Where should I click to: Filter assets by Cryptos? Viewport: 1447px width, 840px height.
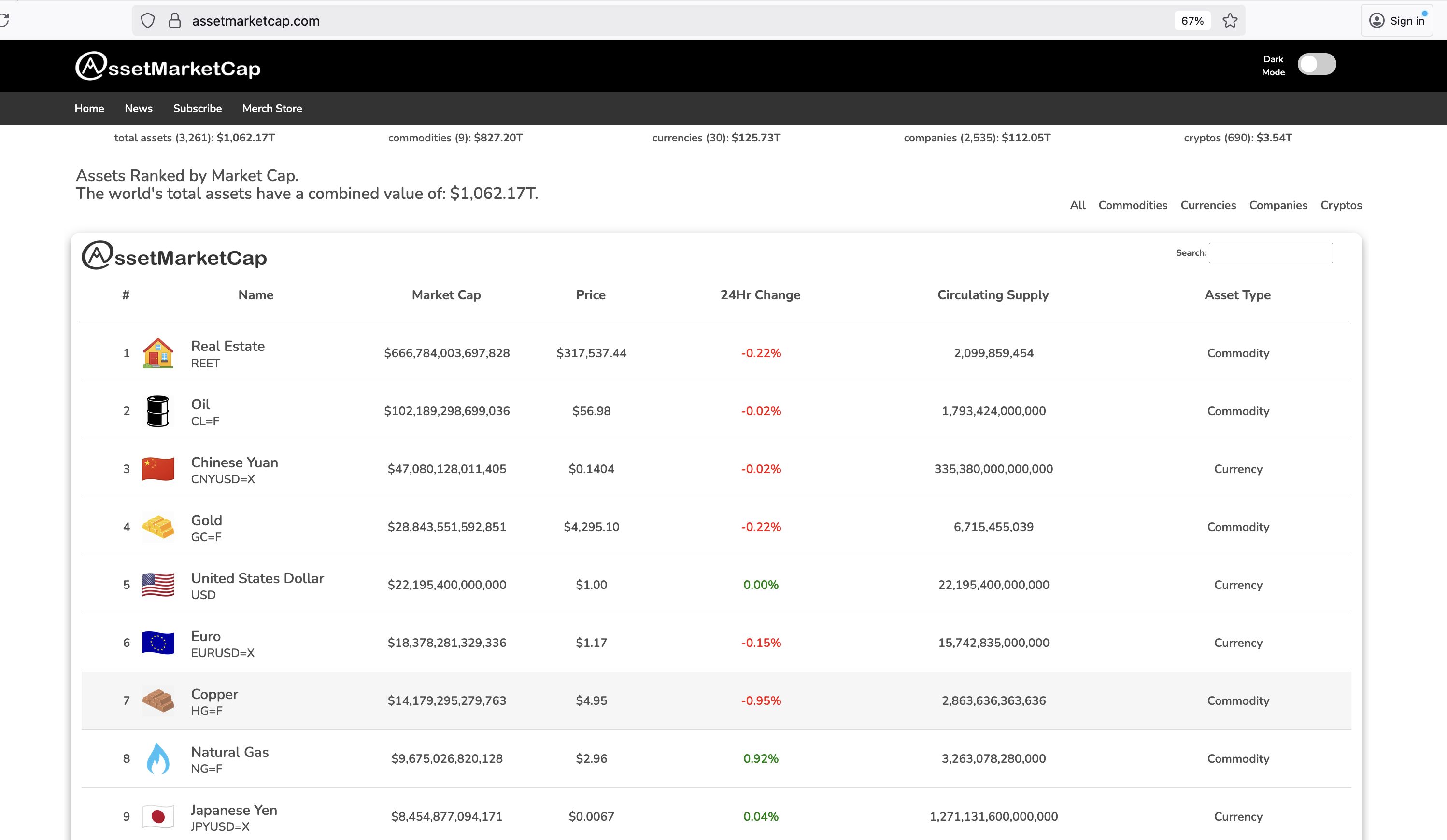point(1341,205)
